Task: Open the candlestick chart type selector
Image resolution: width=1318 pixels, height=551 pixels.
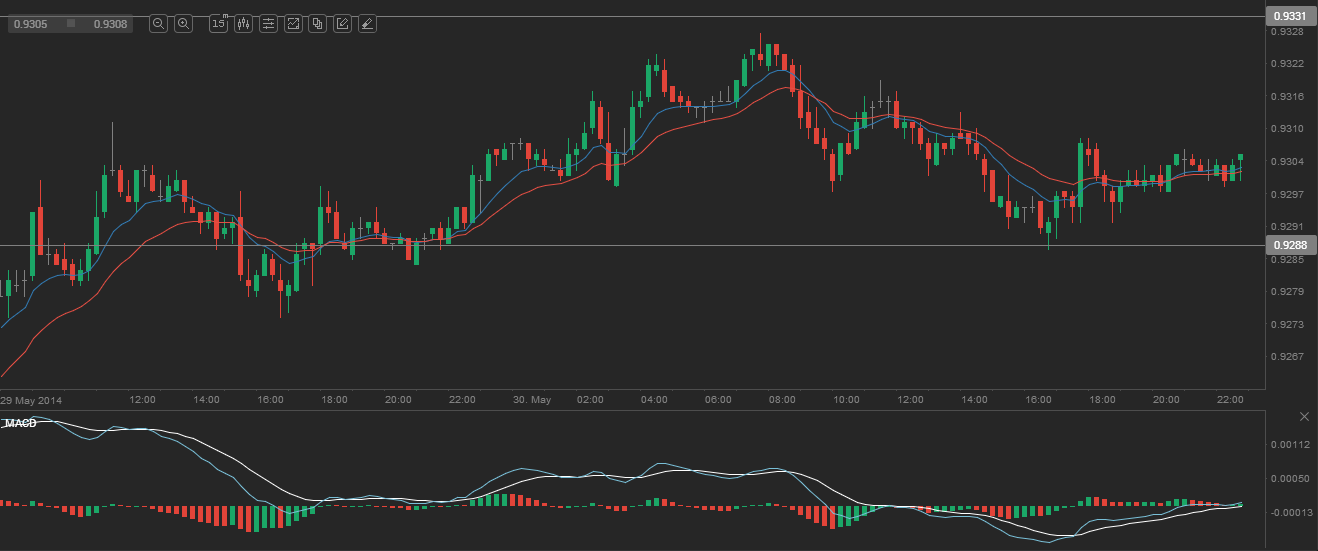Action: pos(243,24)
